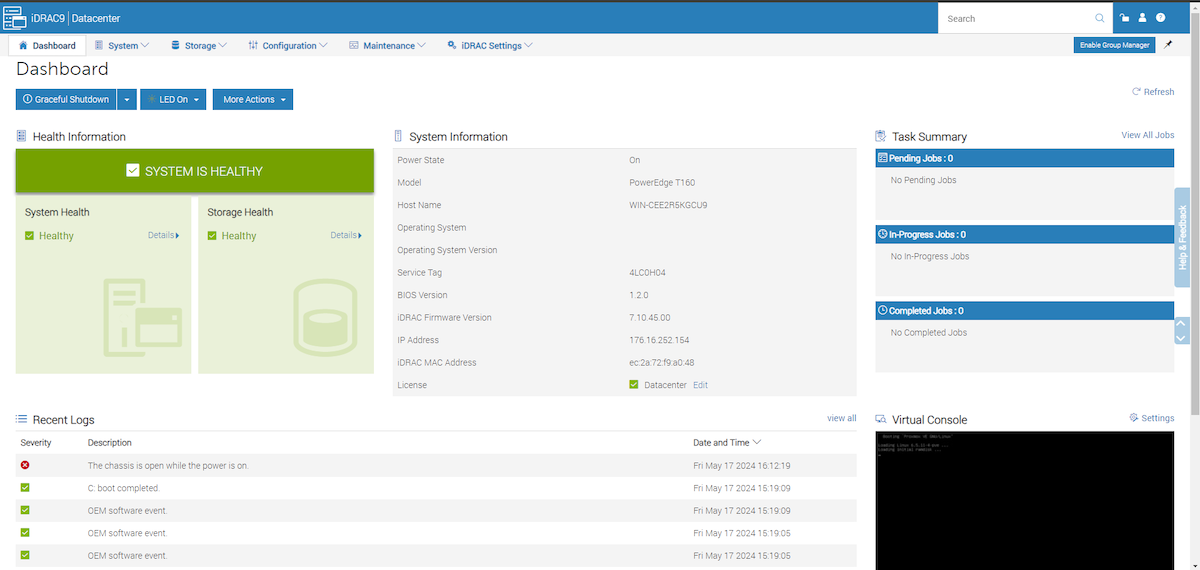1200x570 pixels.
Task: Click the Virtual Console preview thumbnail
Action: point(1024,500)
